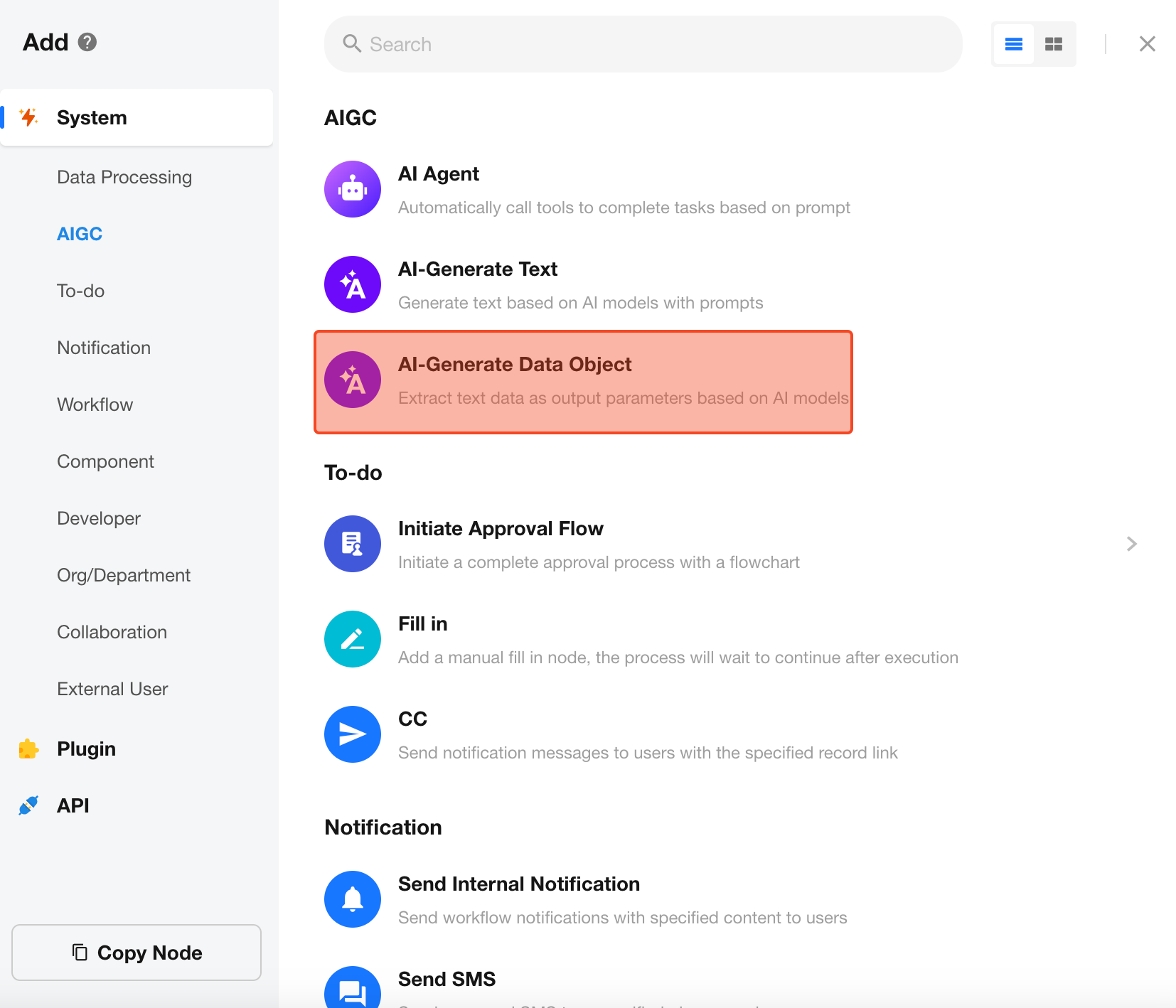Click the Initiate Approval Flow icon

pos(353,544)
